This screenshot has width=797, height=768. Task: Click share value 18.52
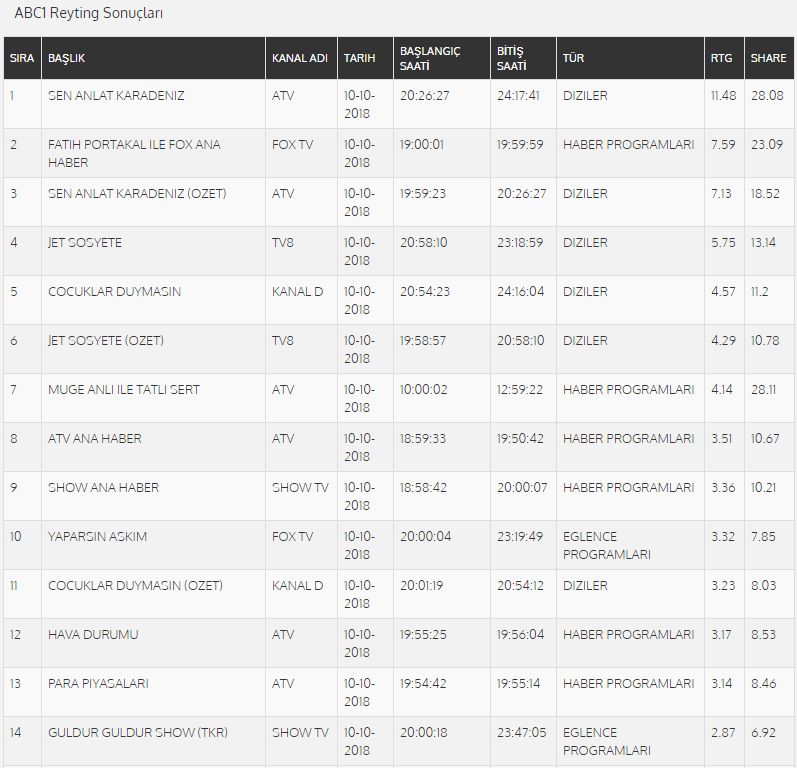point(765,194)
